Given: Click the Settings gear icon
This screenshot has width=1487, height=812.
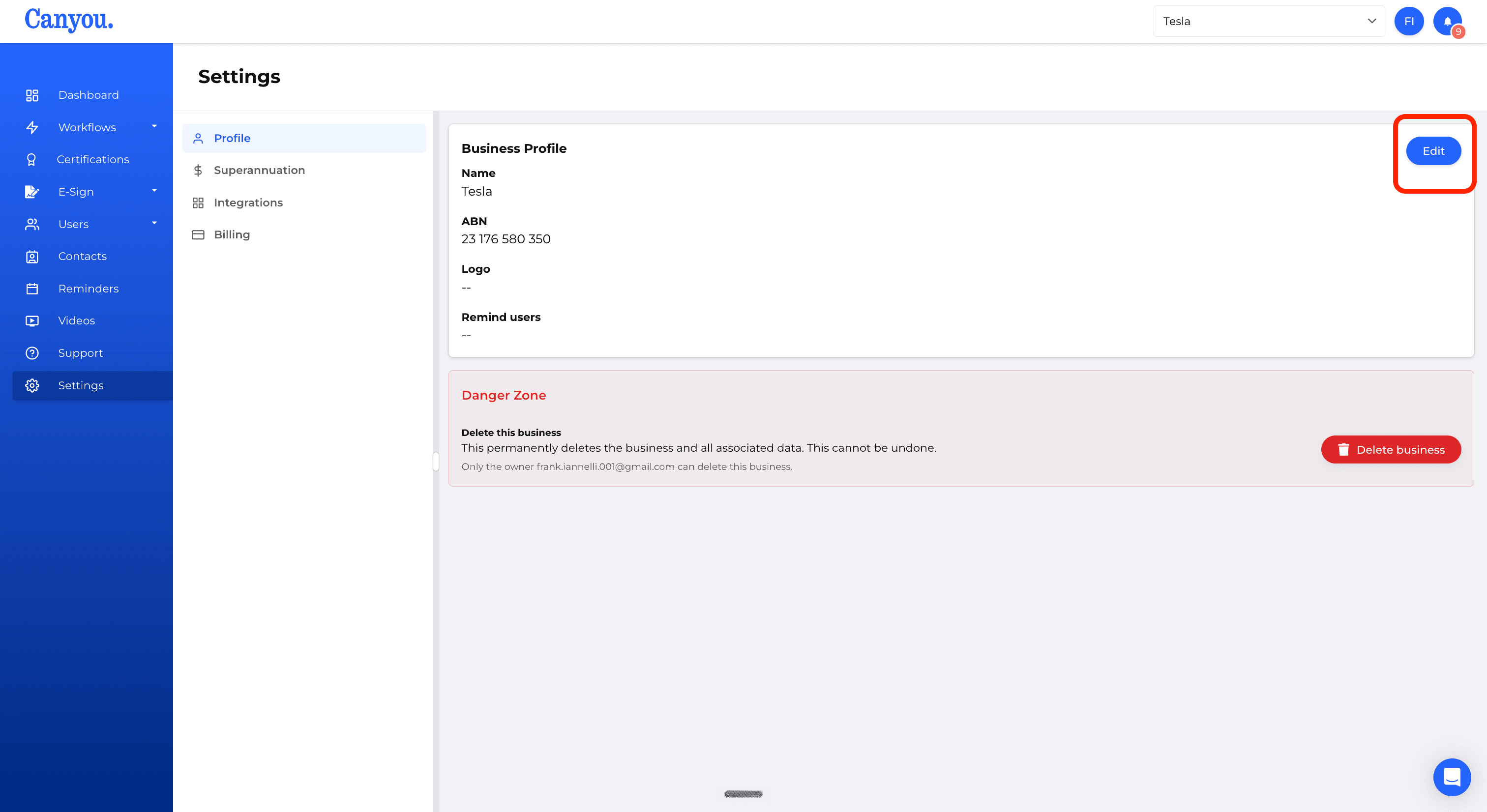Looking at the screenshot, I should coord(32,385).
